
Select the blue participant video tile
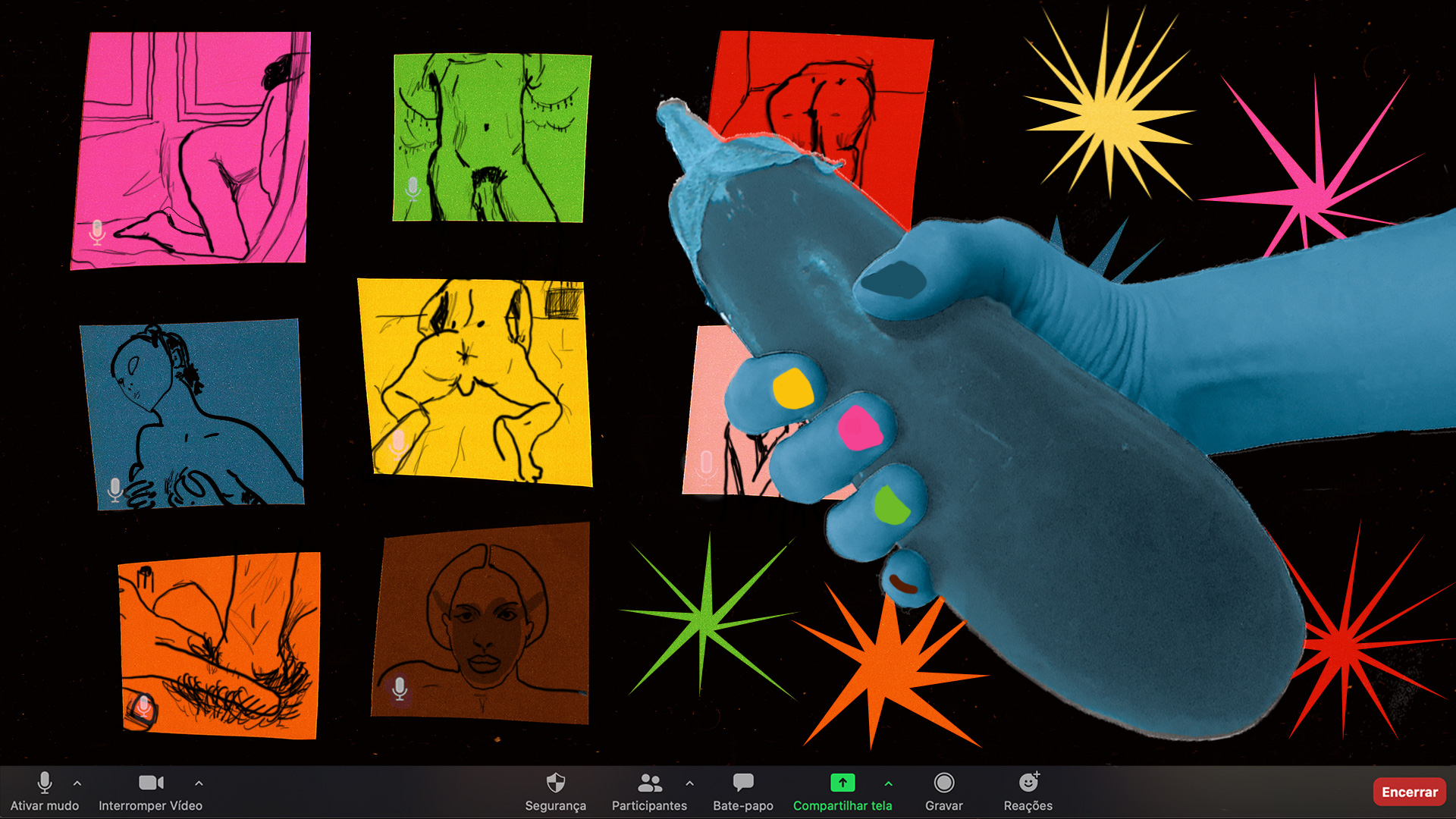[193, 413]
